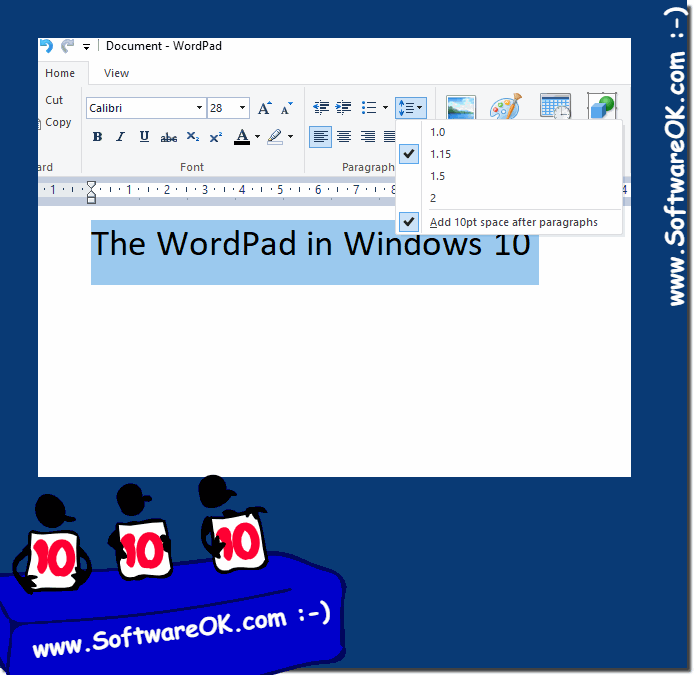This screenshot has height=675, width=694.
Task: Open the bullet list style dropdown arrow
Action: [385, 108]
